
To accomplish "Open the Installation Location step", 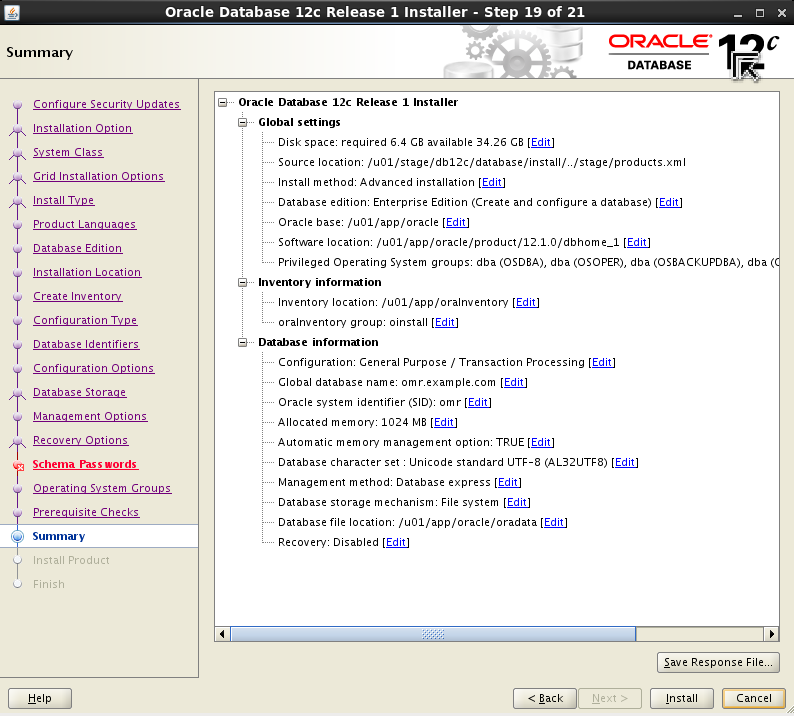I will coord(87,272).
